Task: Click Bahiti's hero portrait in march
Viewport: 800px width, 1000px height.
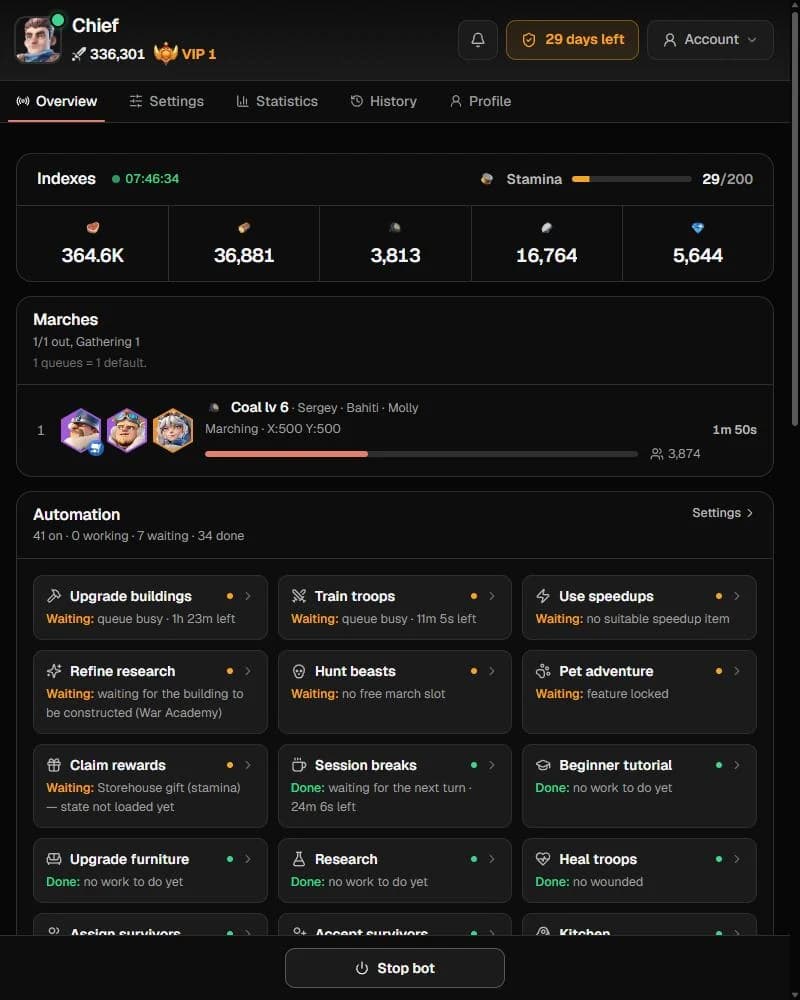Action: pos(127,430)
